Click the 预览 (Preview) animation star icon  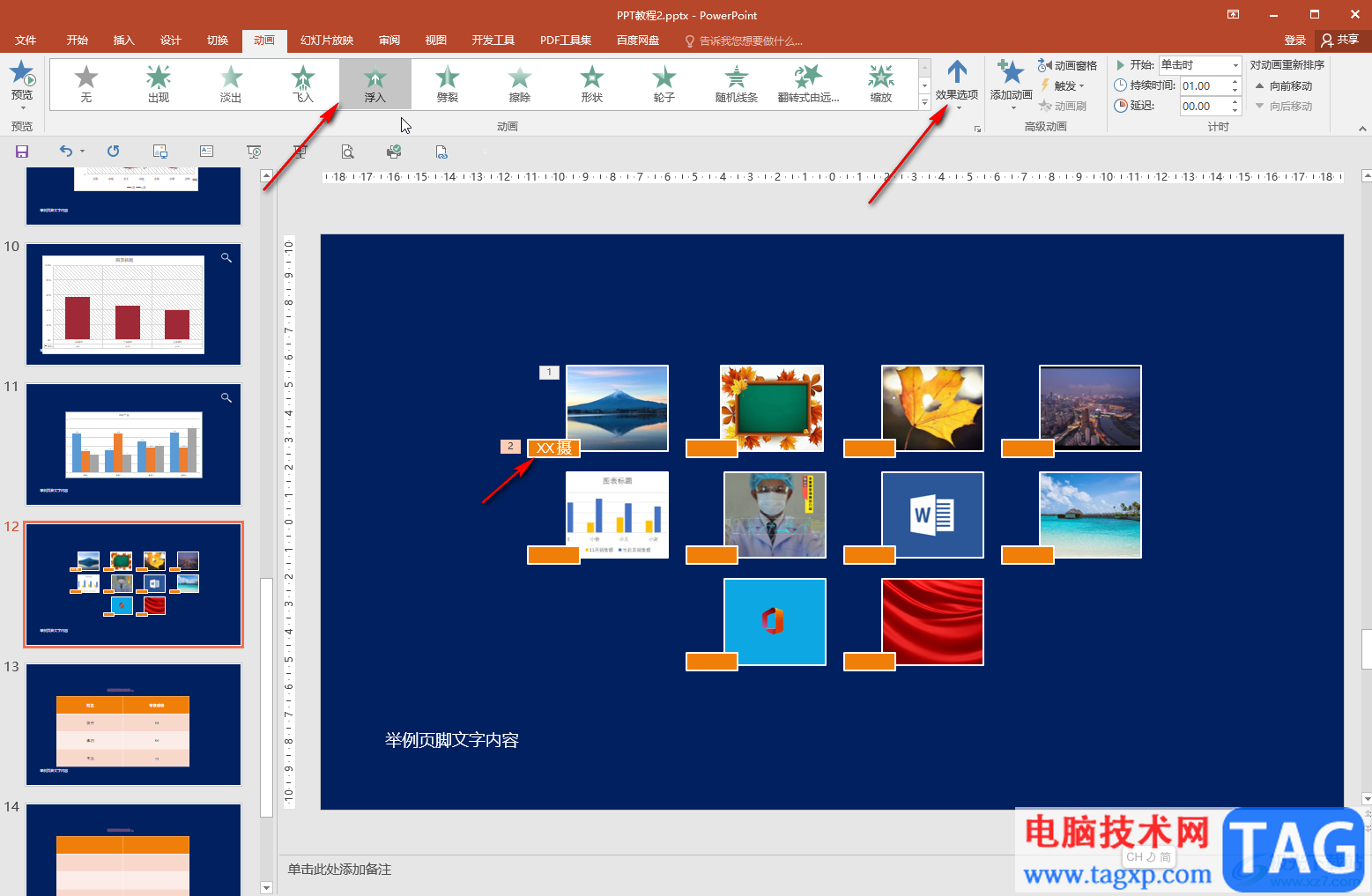22,75
